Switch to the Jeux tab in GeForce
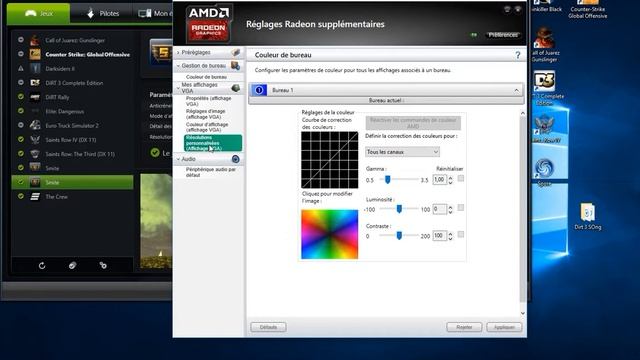 [39, 13]
